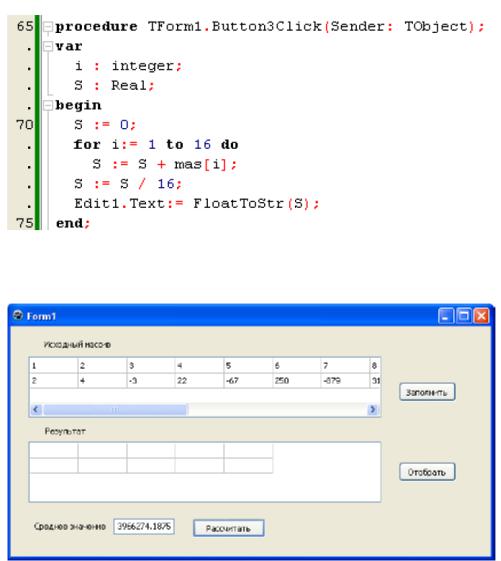Image resolution: width=501 pixels, height=561 pixels.
Task: Place cursor on the mas[i] expression
Action: [200, 164]
